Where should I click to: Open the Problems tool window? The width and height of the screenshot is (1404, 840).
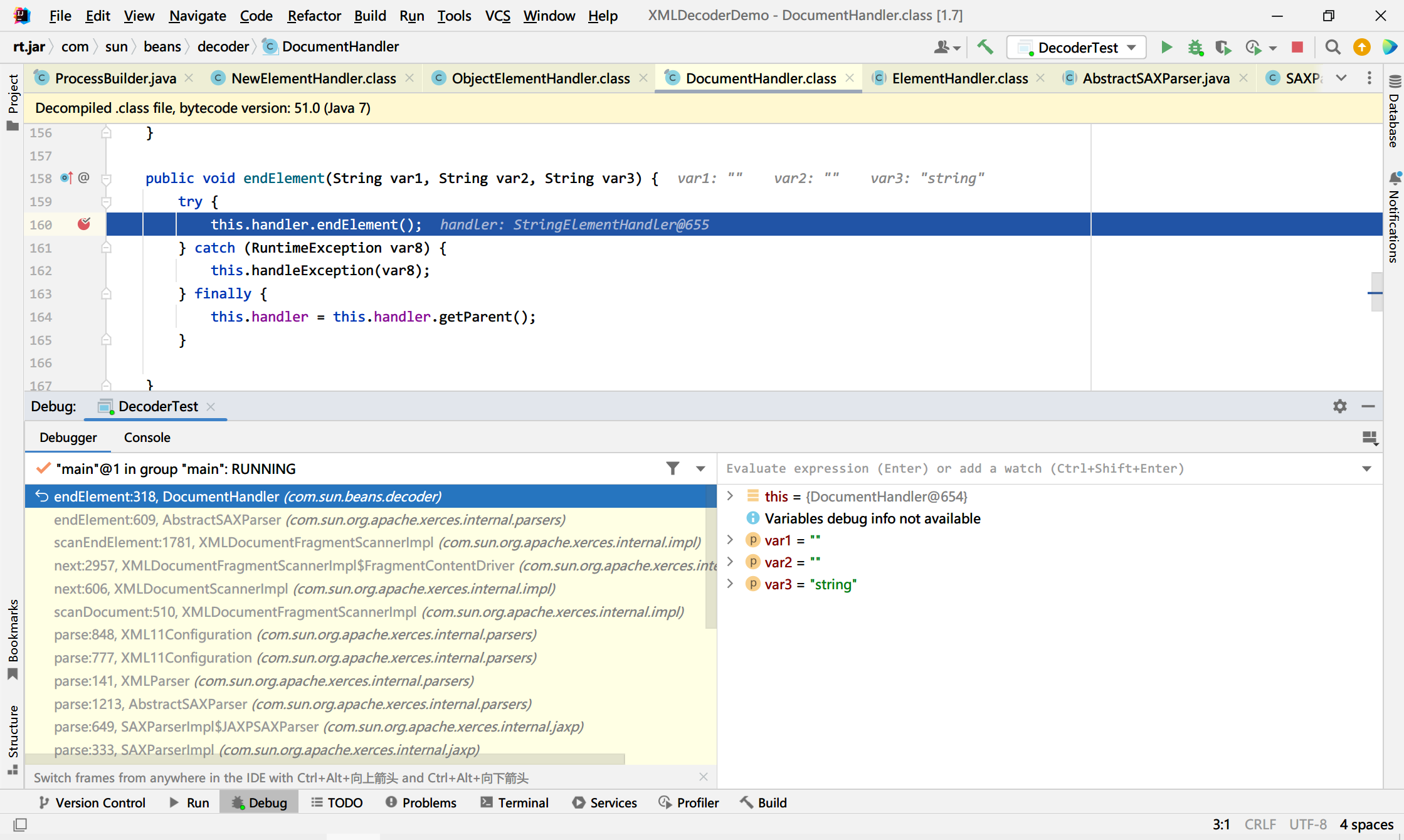(421, 802)
